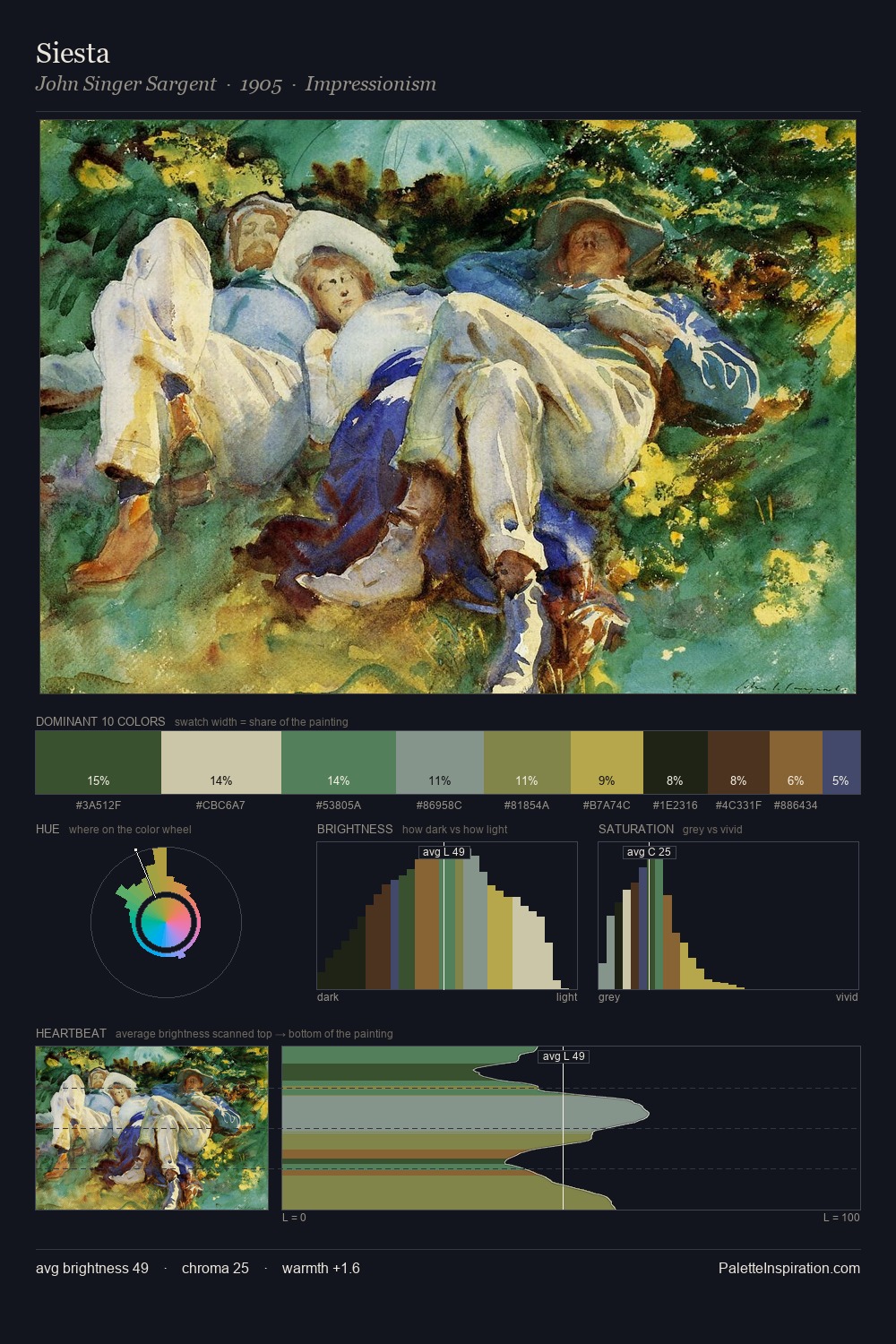Screen dimensions: 896x1344
Task: Click the 'Siesta' title
Action: coord(73,53)
